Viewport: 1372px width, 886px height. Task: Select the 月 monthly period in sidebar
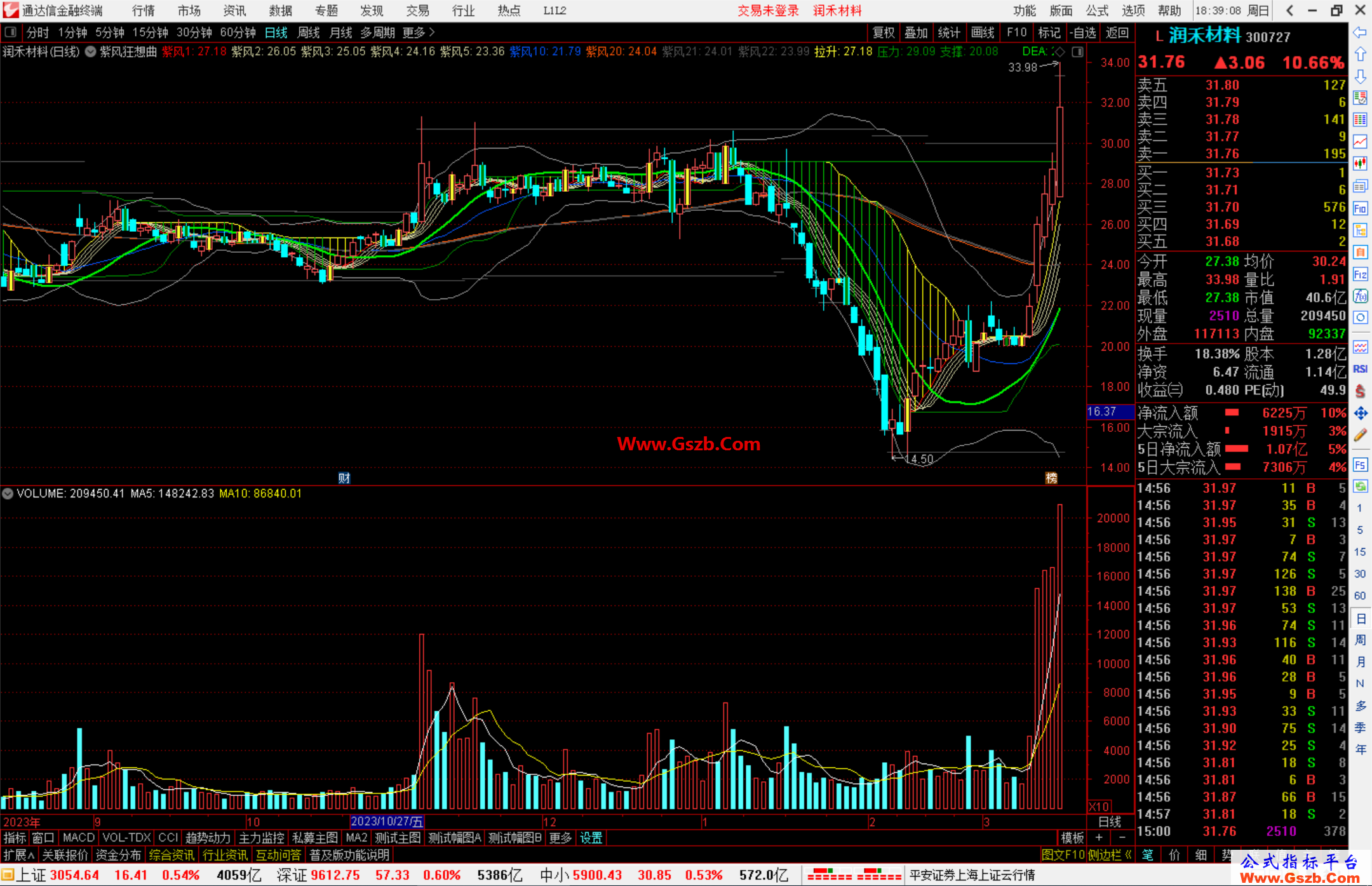click(x=1360, y=662)
